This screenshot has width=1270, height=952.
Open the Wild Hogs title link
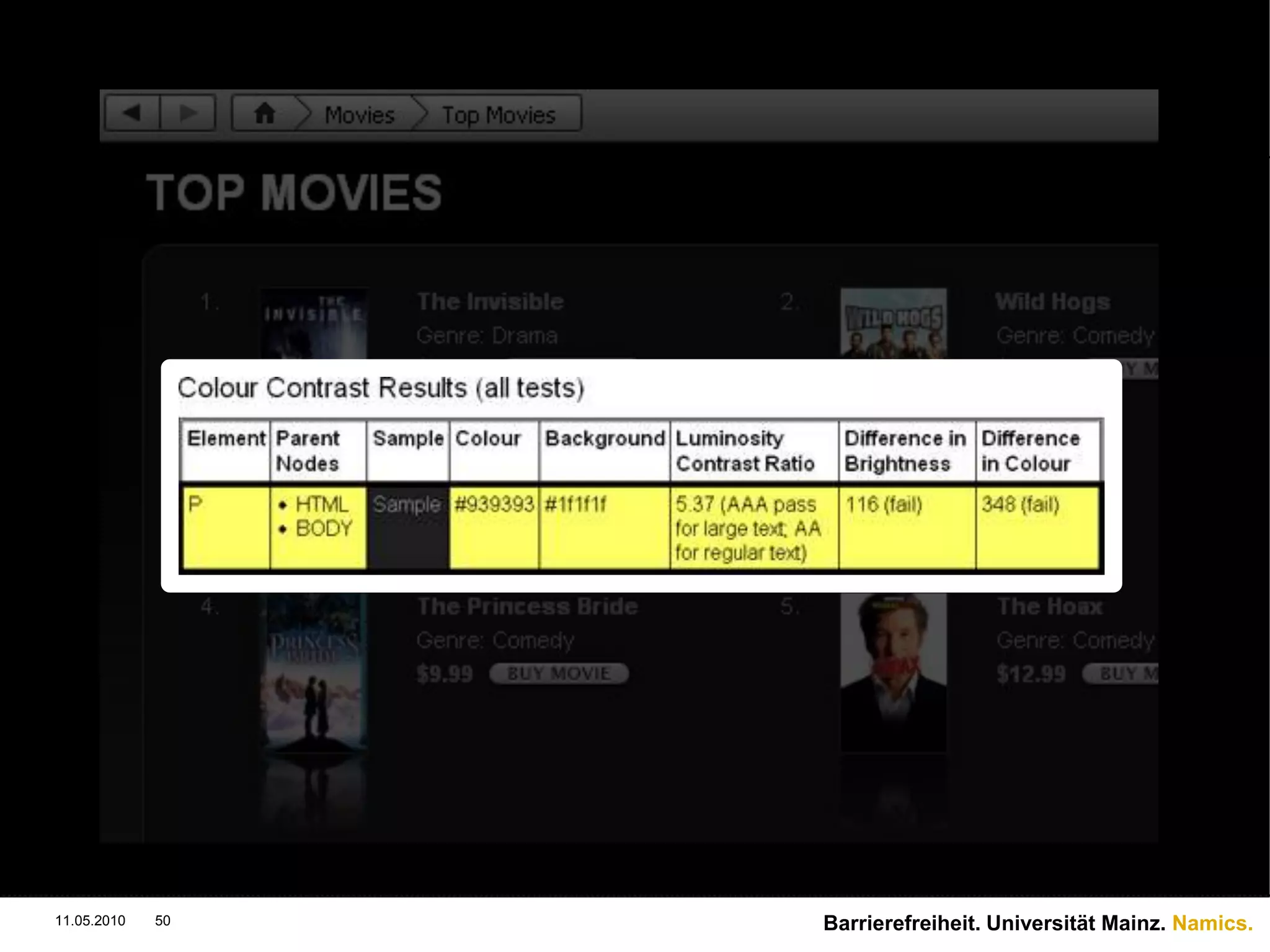pyautogui.click(x=1052, y=302)
